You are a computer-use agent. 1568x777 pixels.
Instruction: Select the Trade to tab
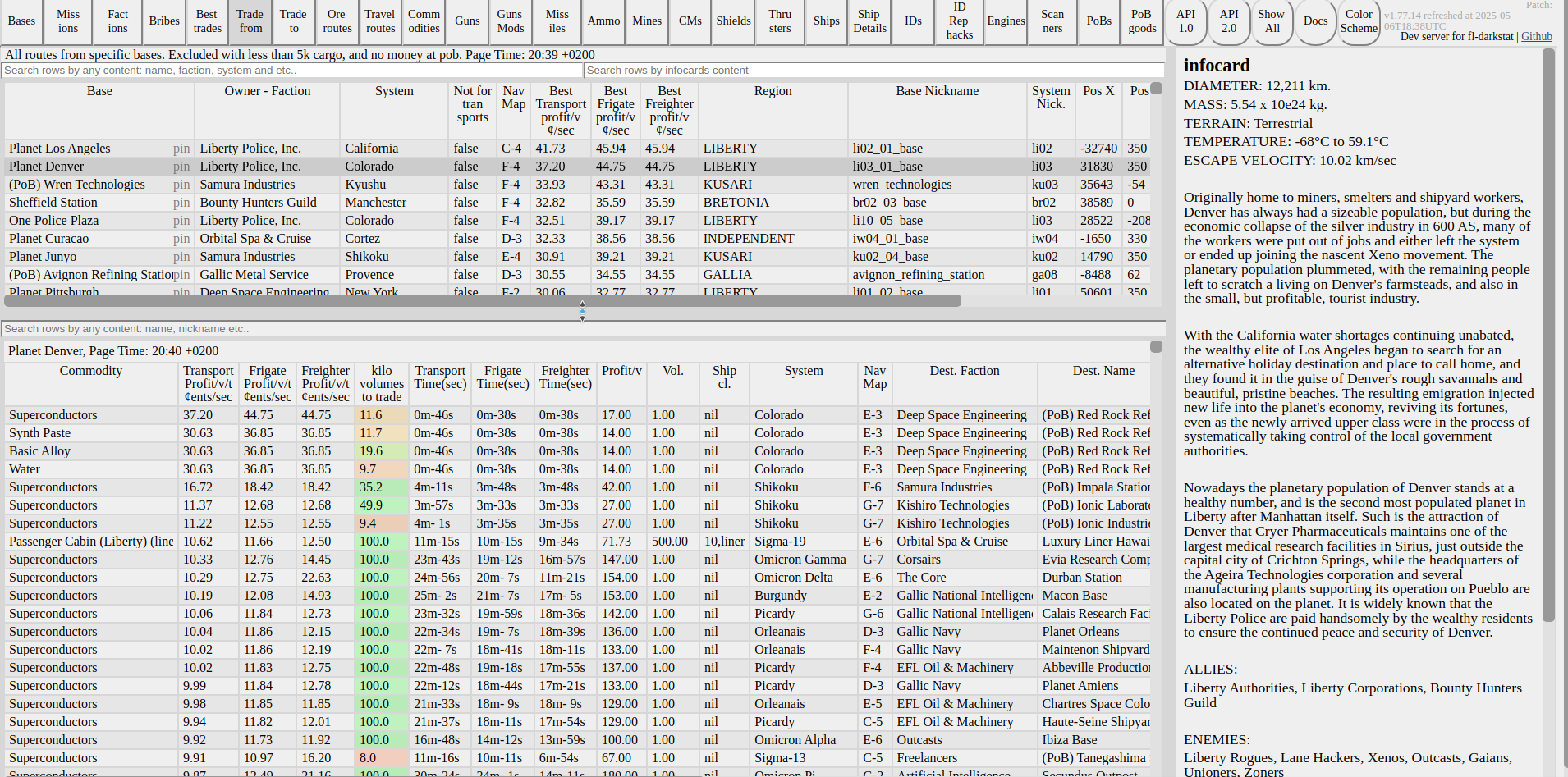coord(293,22)
